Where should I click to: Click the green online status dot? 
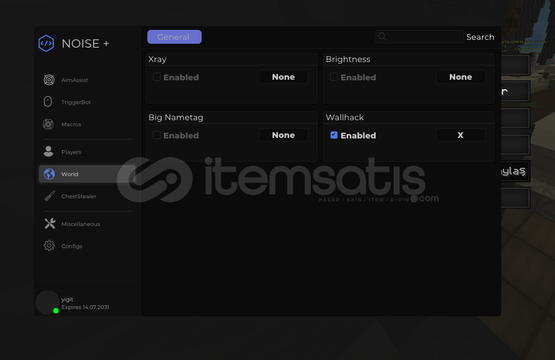tap(56, 311)
